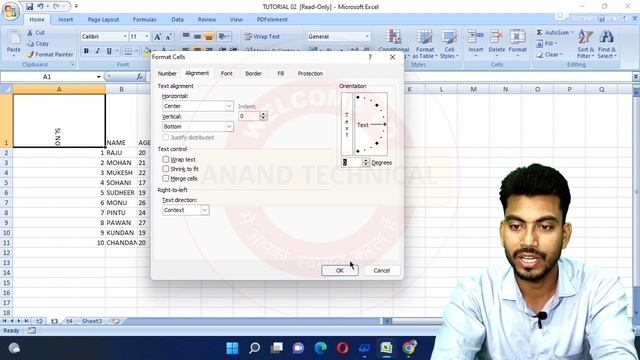Screen dimensions: 640x360
Task: Click the Insert cells icon
Action: point(476,37)
